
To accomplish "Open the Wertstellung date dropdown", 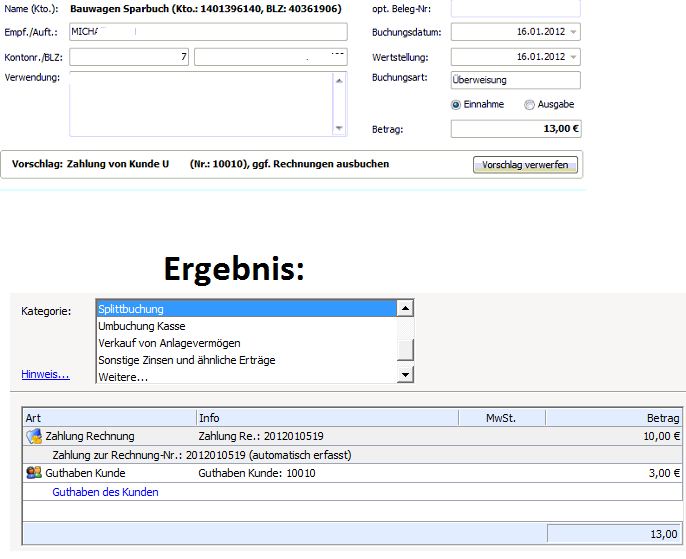I will click(x=573, y=57).
